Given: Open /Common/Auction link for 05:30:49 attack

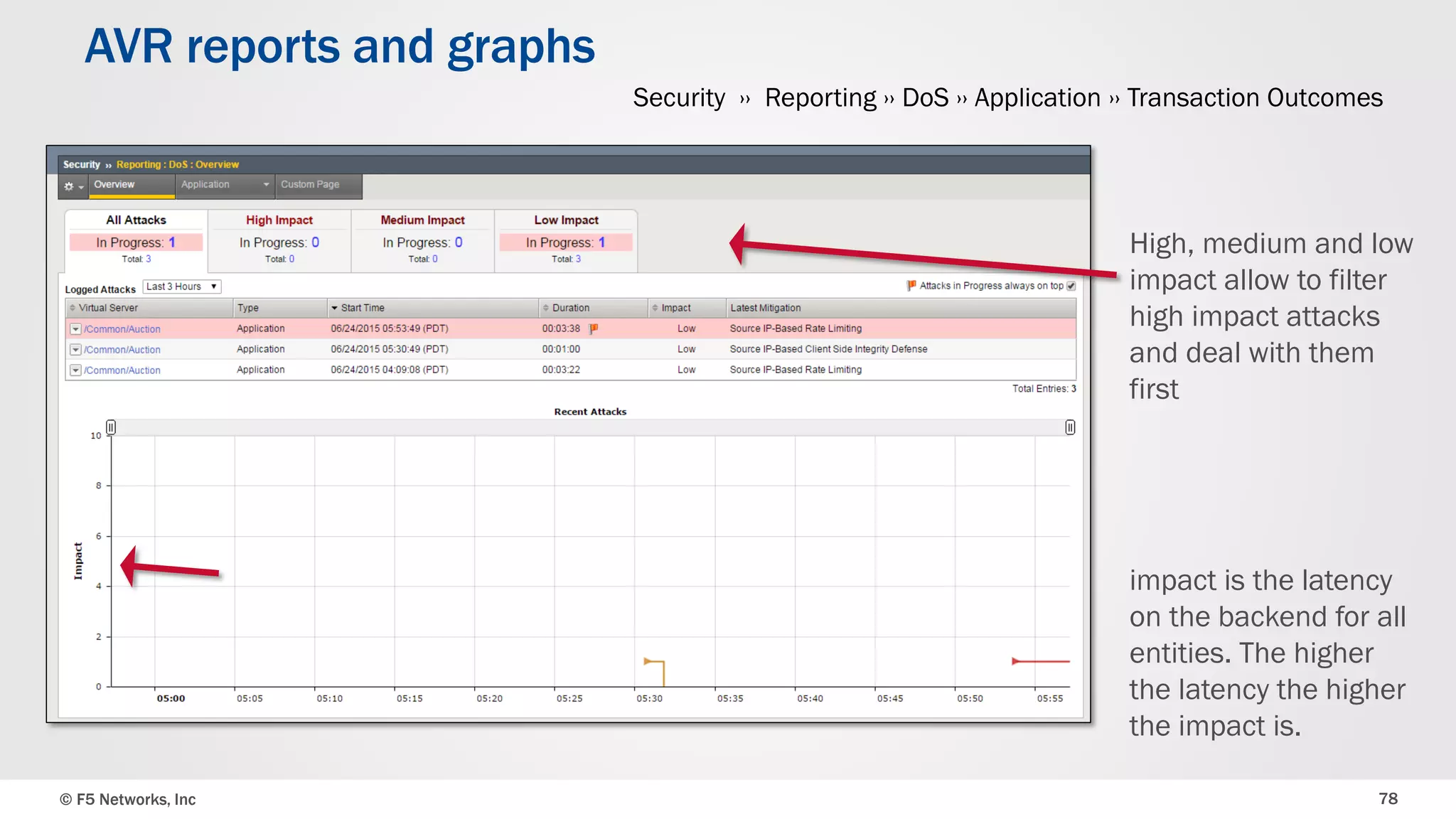Looking at the screenshot, I should [122, 350].
